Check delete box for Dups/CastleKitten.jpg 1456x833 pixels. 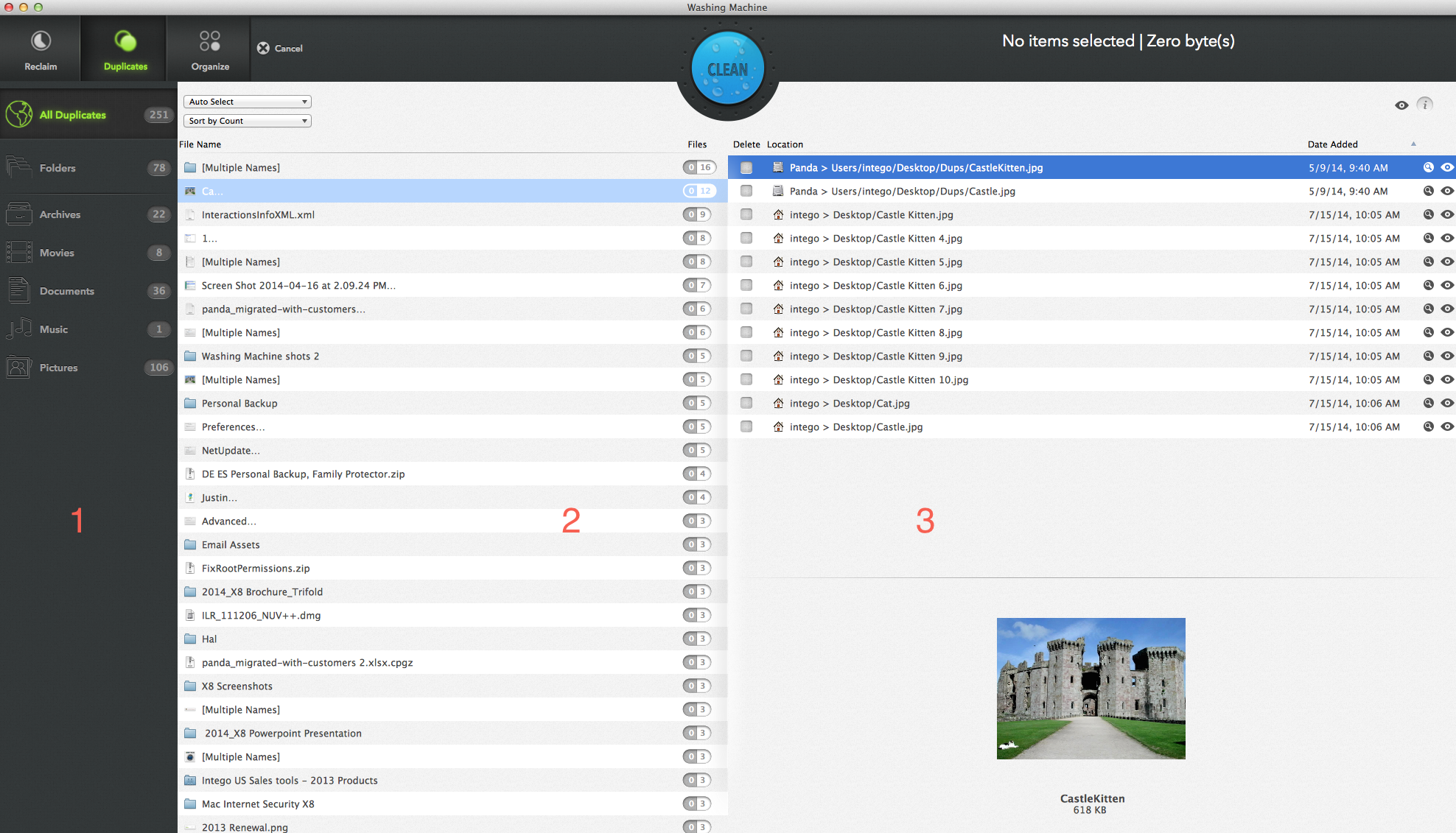click(x=746, y=168)
